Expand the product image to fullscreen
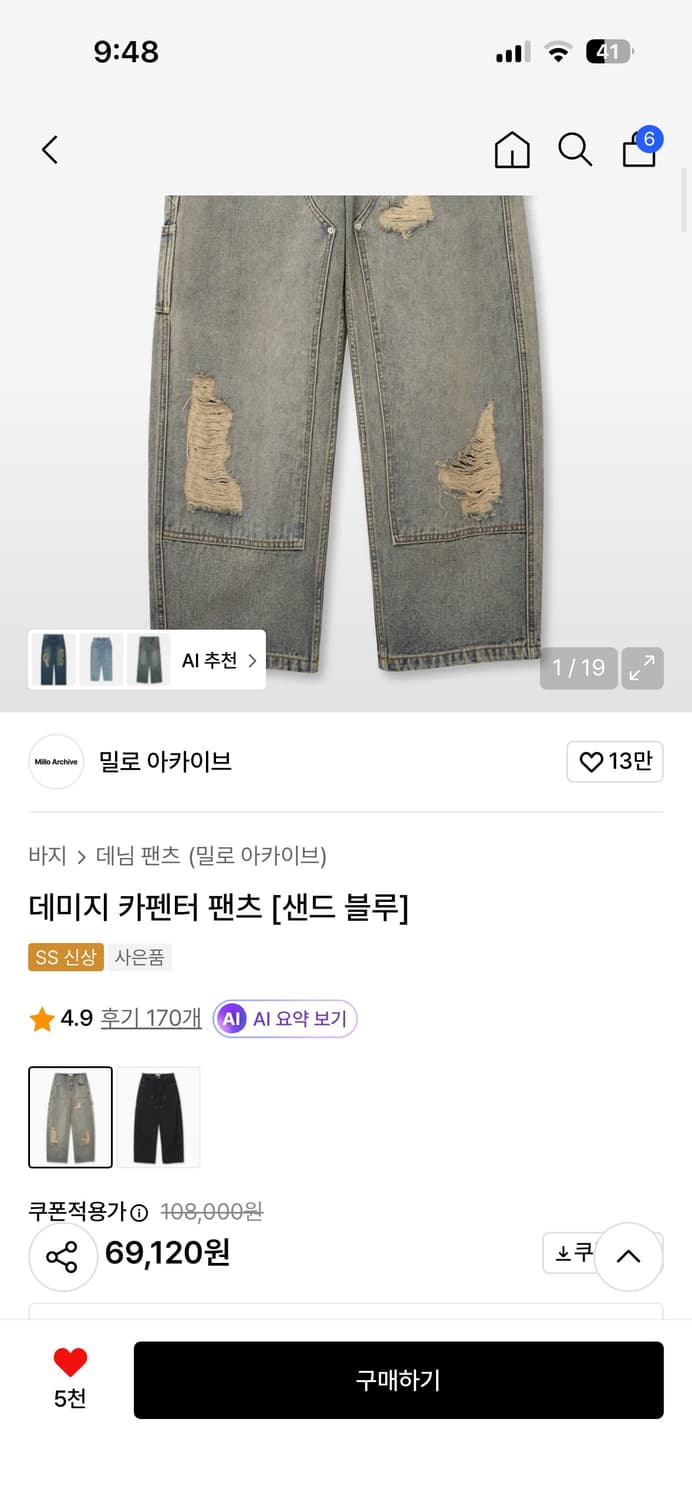692x1500 pixels. tap(643, 668)
